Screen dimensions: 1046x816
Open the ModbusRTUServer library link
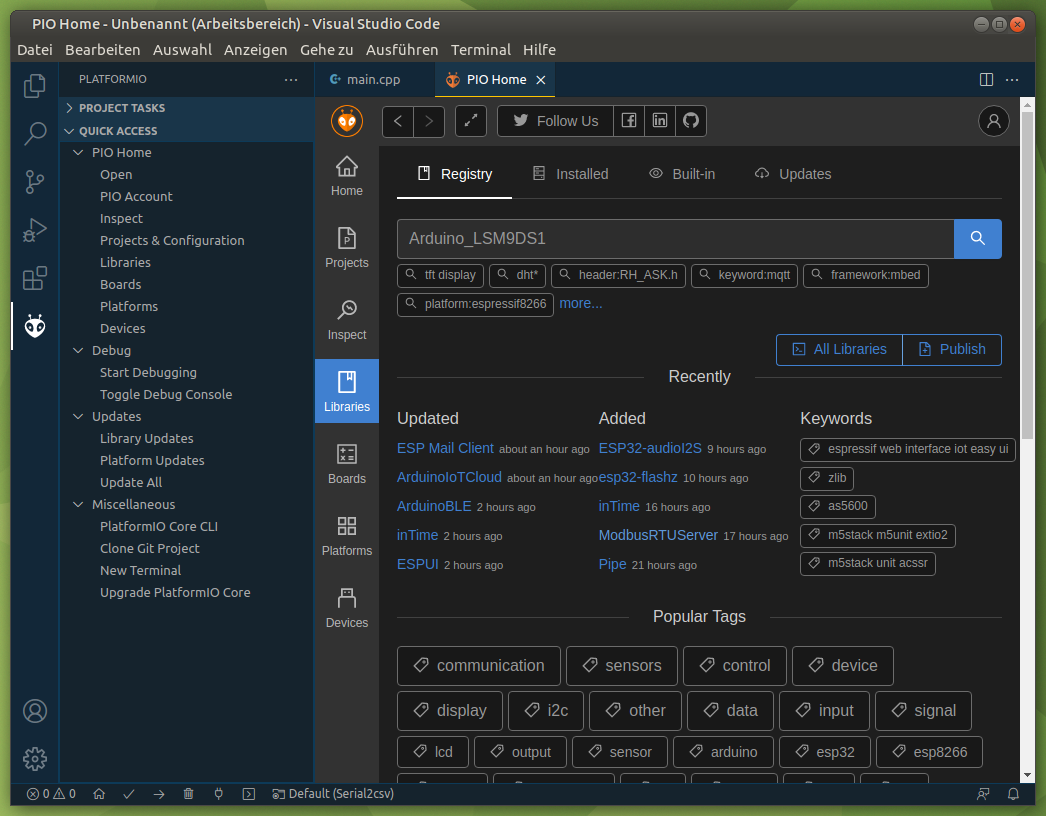click(658, 535)
